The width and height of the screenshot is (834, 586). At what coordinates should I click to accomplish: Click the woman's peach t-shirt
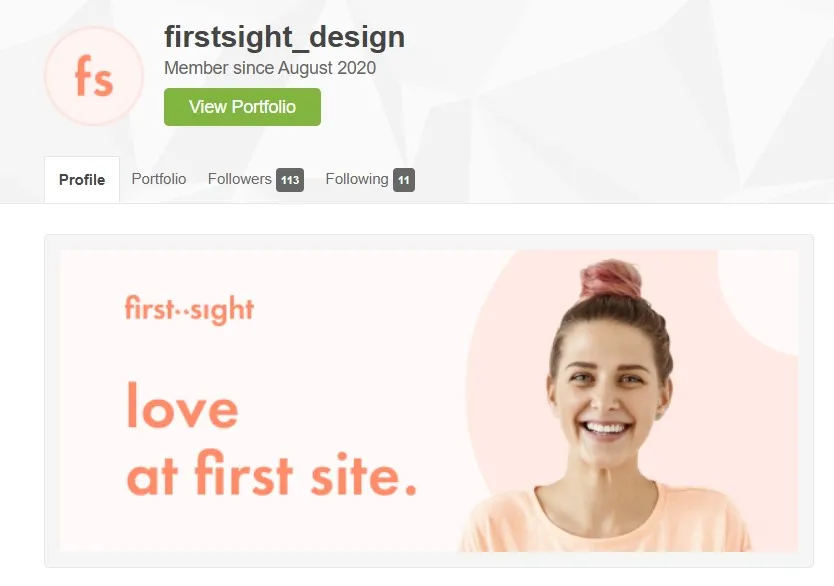[605, 521]
